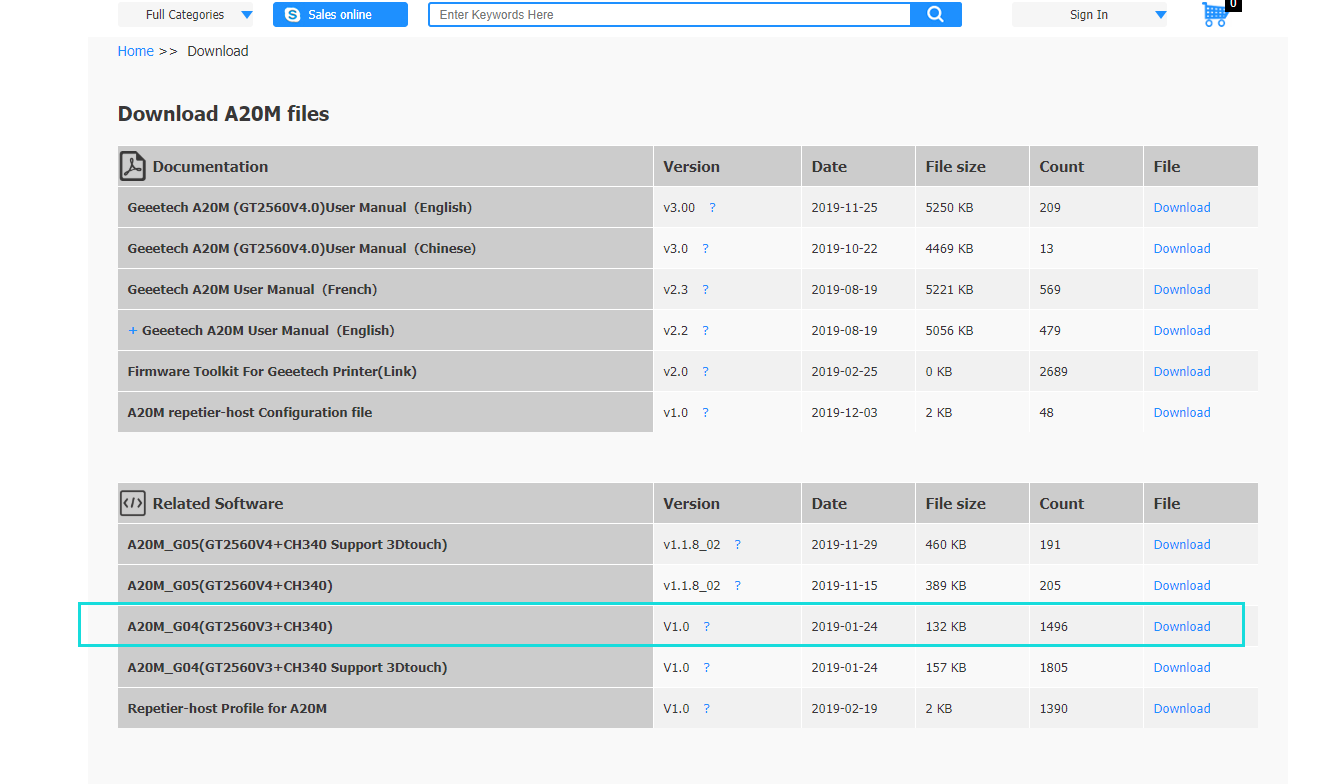The width and height of the screenshot is (1319, 784).
Task: Expand the plus sign before A20M User Manual (English)
Action: (x=133, y=331)
